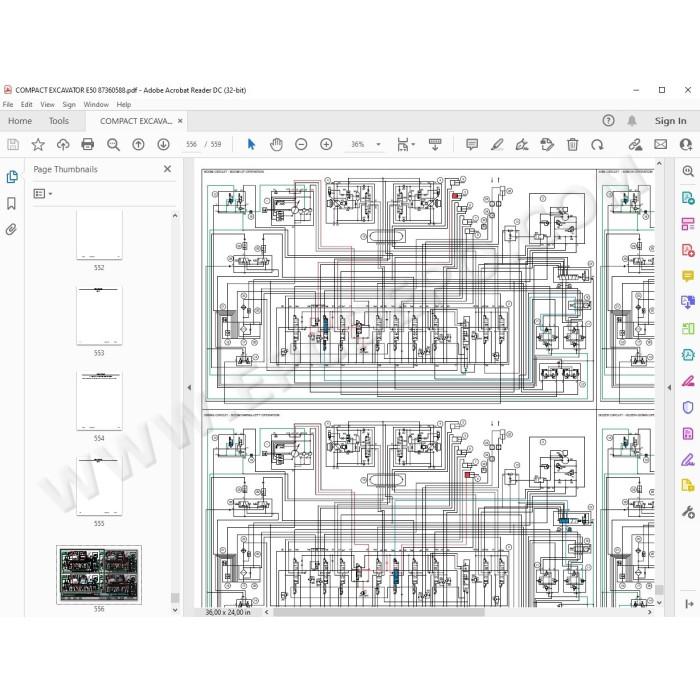Send file by email icon
700x700 pixels.
pos(661,144)
